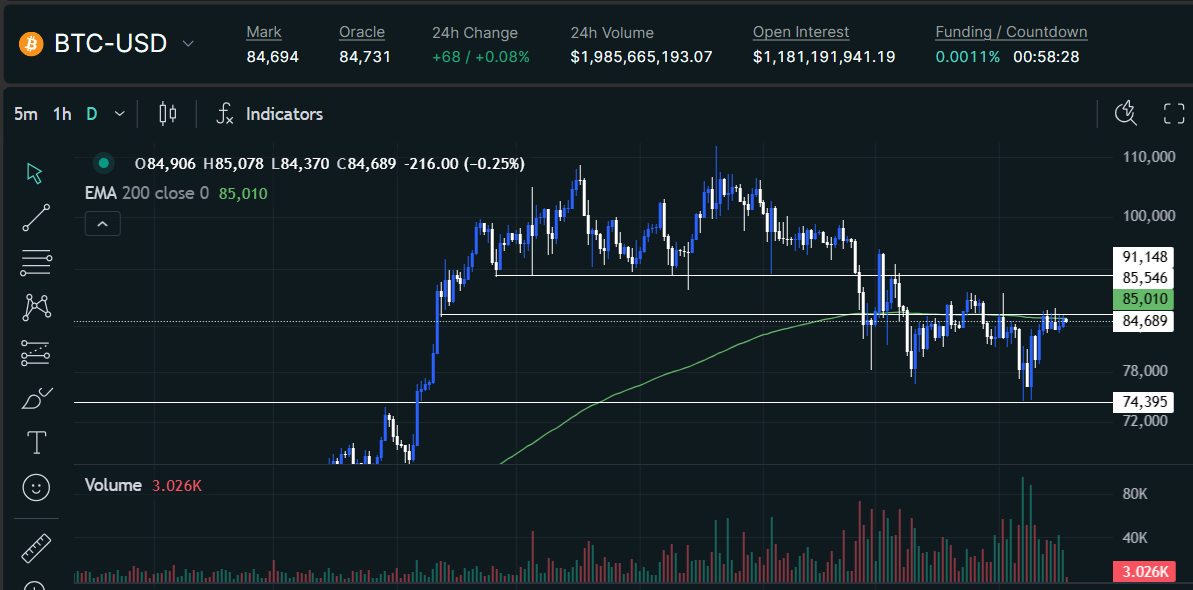1193x590 pixels.
Task: Select the arrow cursor tool
Action: (35, 173)
